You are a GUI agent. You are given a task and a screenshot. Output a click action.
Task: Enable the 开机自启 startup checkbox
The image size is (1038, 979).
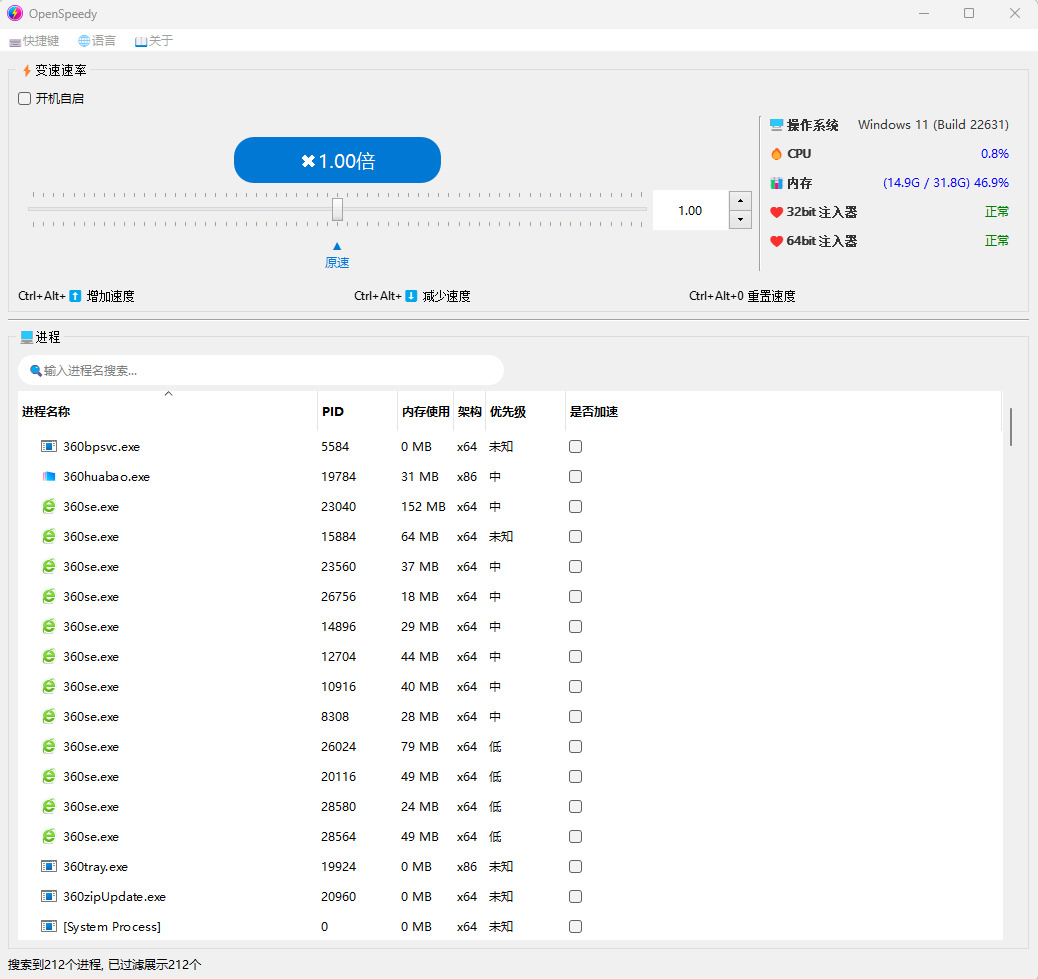click(x=25, y=99)
